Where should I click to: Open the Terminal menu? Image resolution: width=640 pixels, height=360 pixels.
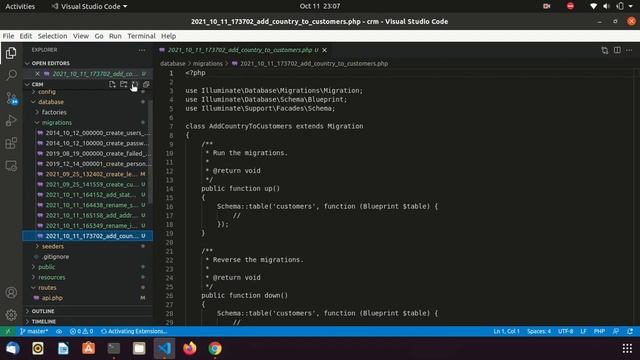coord(141,36)
